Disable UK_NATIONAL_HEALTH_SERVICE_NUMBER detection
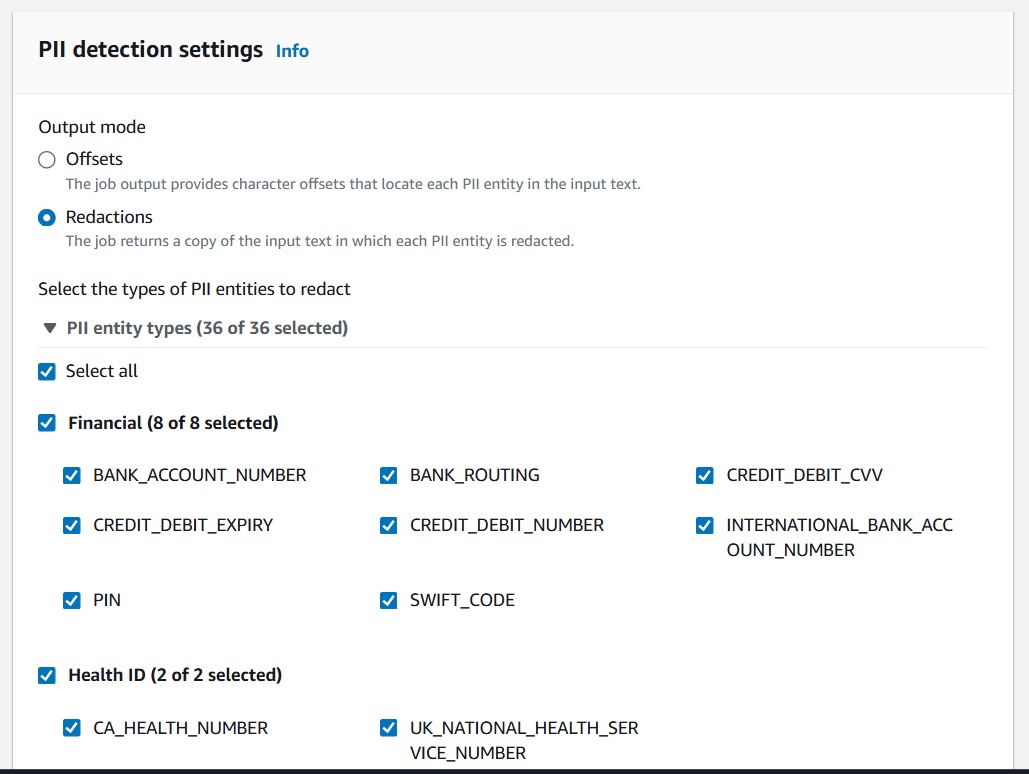 tap(388, 728)
